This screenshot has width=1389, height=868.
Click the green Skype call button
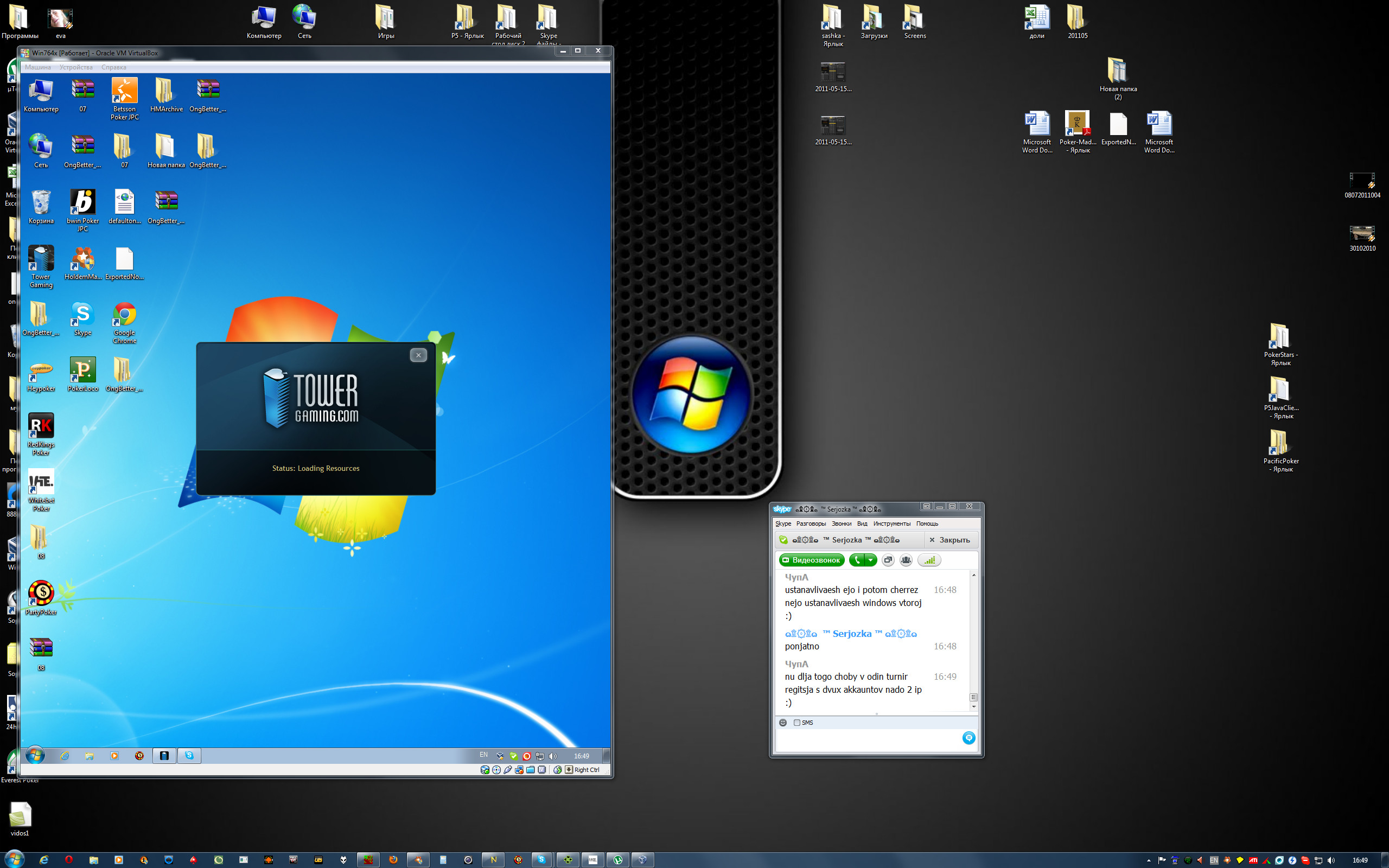[856, 560]
